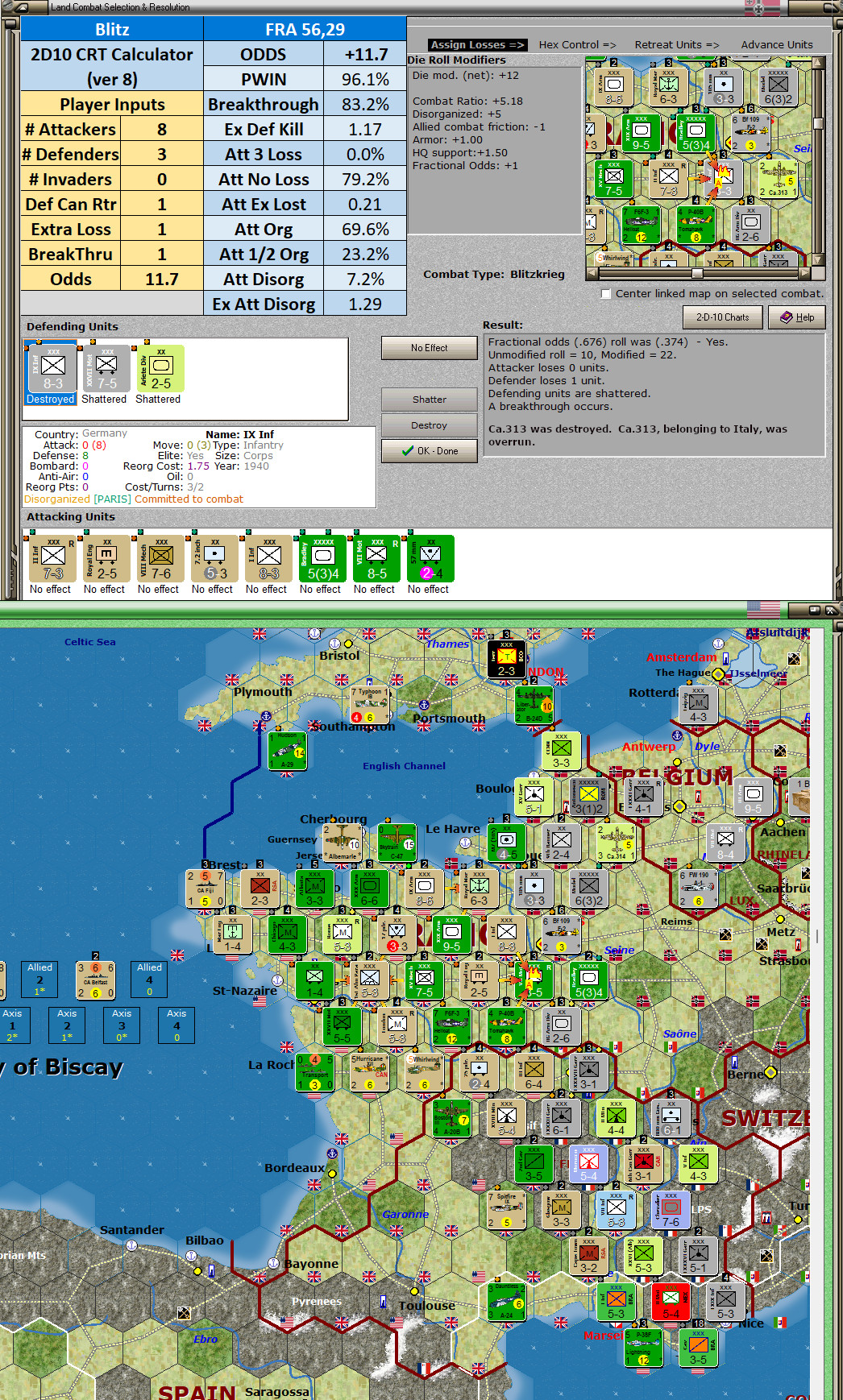The height and width of the screenshot is (1400, 843).
Task: Switch to Hex Control step
Action: (x=577, y=44)
